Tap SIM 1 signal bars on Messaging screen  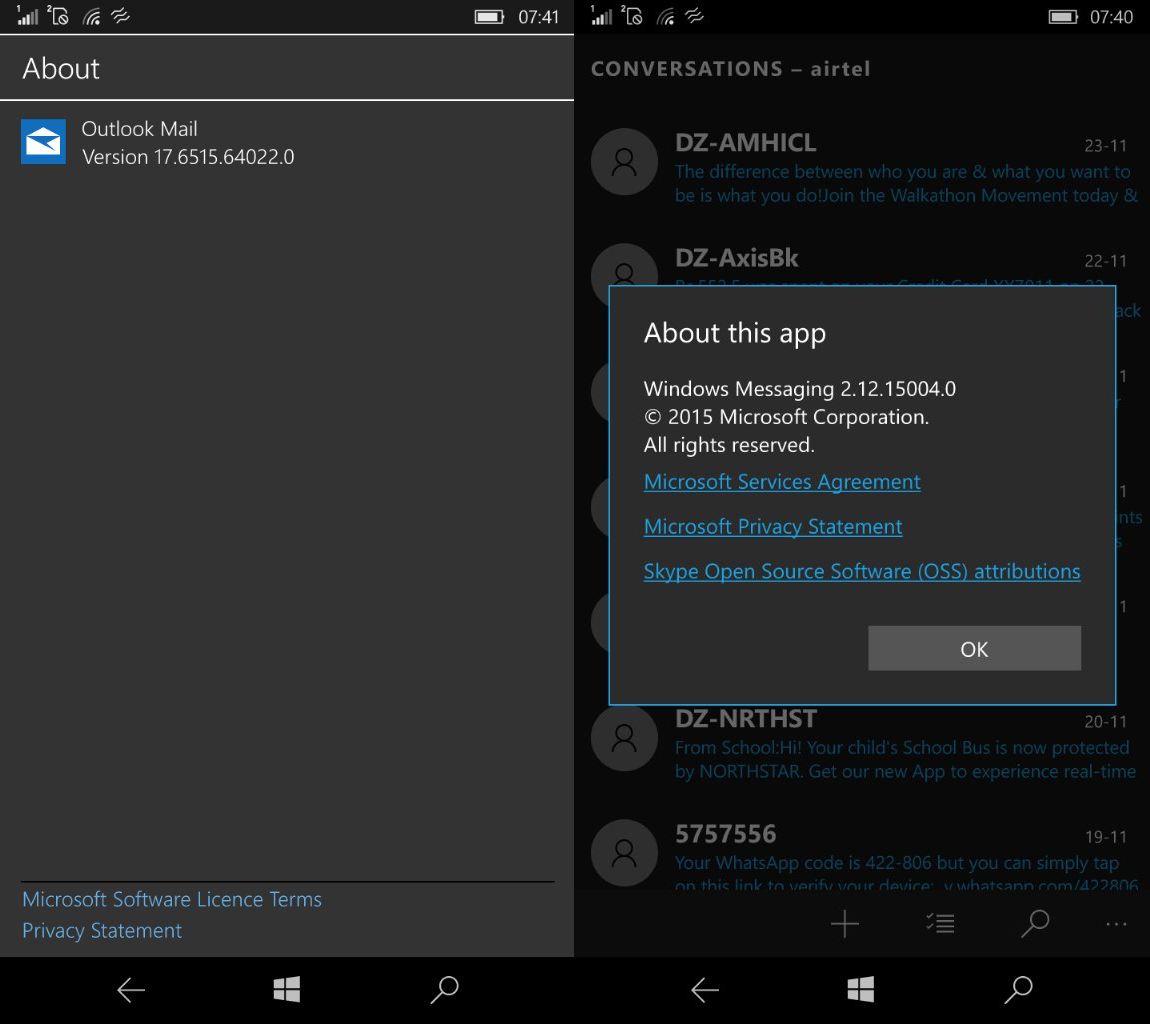pyautogui.click(x=601, y=15)
